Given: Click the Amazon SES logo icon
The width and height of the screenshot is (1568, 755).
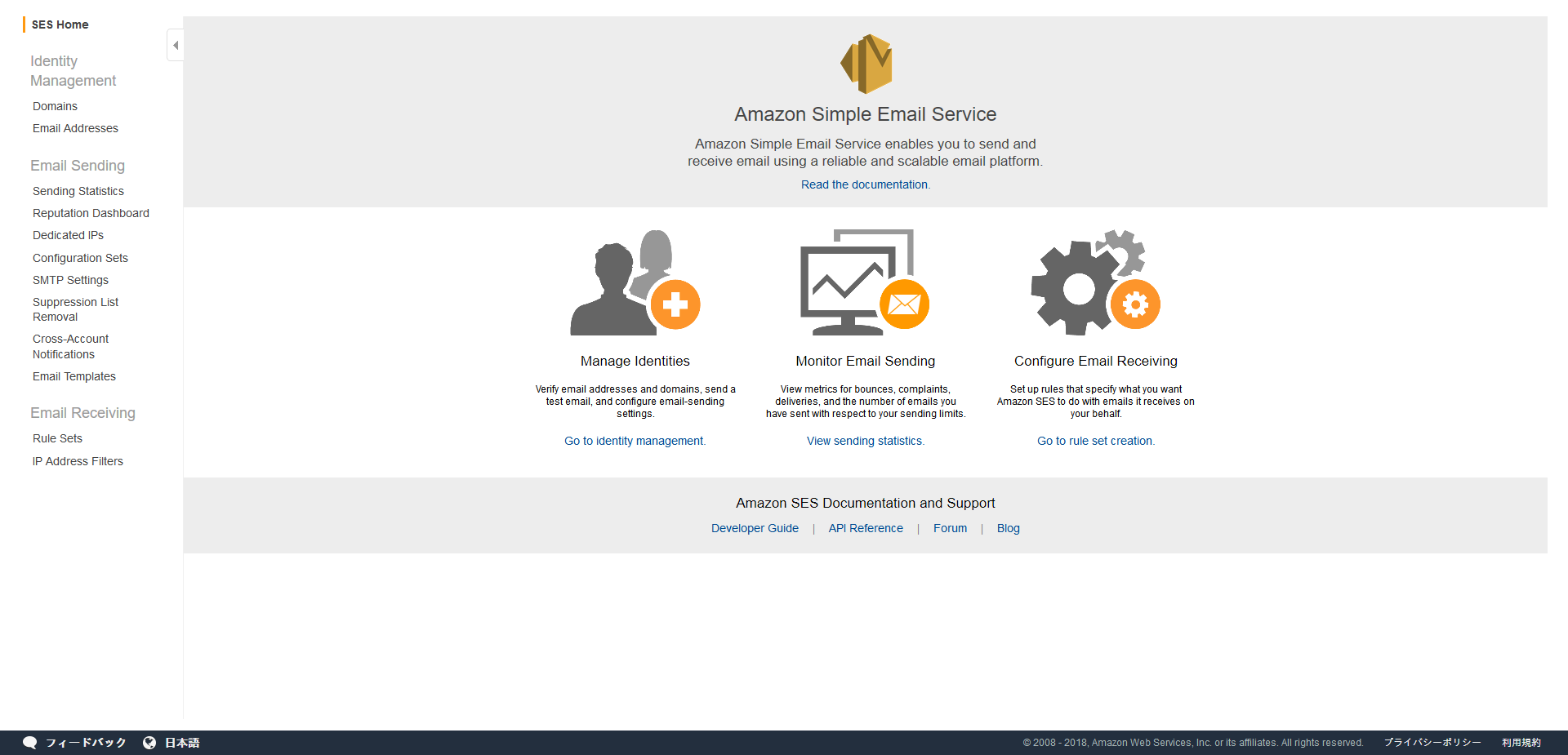Looking at the screenshot, I should pyautogui.click(x=866, y=64).
